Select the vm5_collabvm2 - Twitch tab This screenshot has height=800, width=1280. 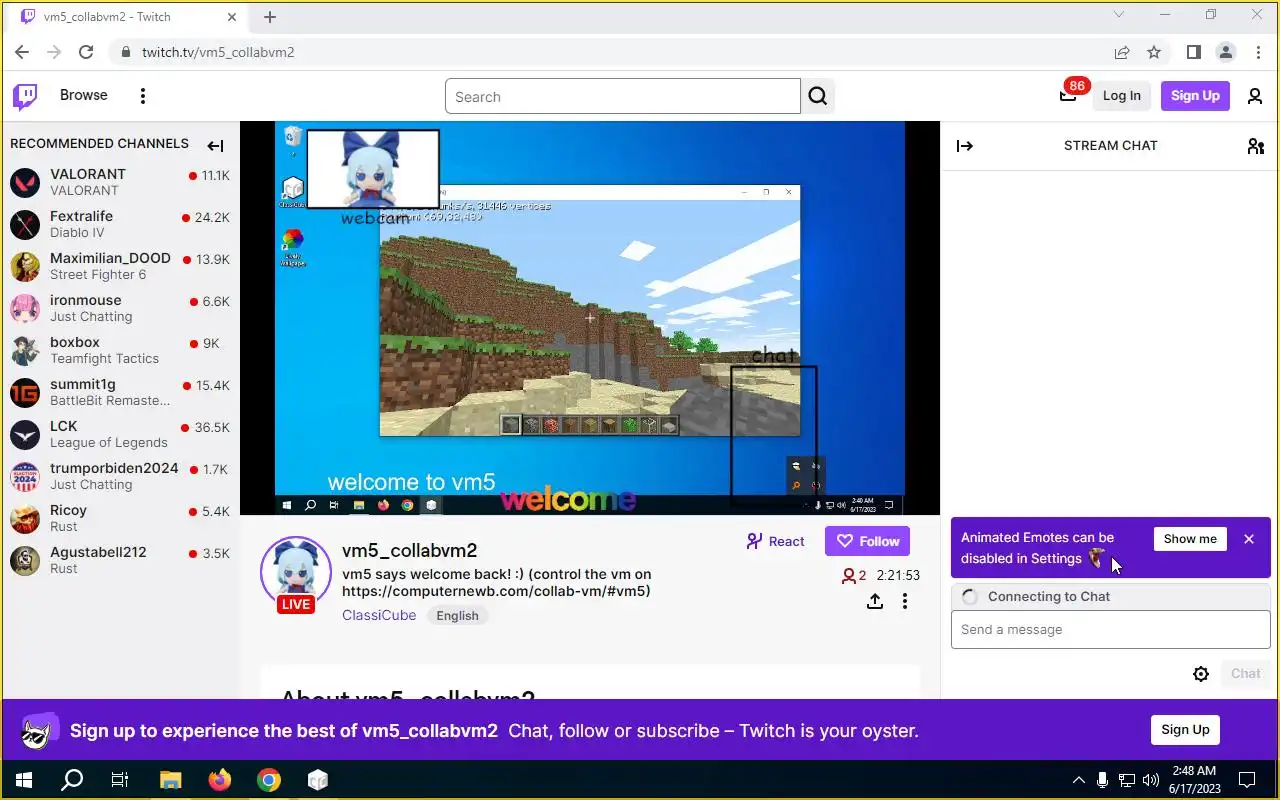point(130,17)
